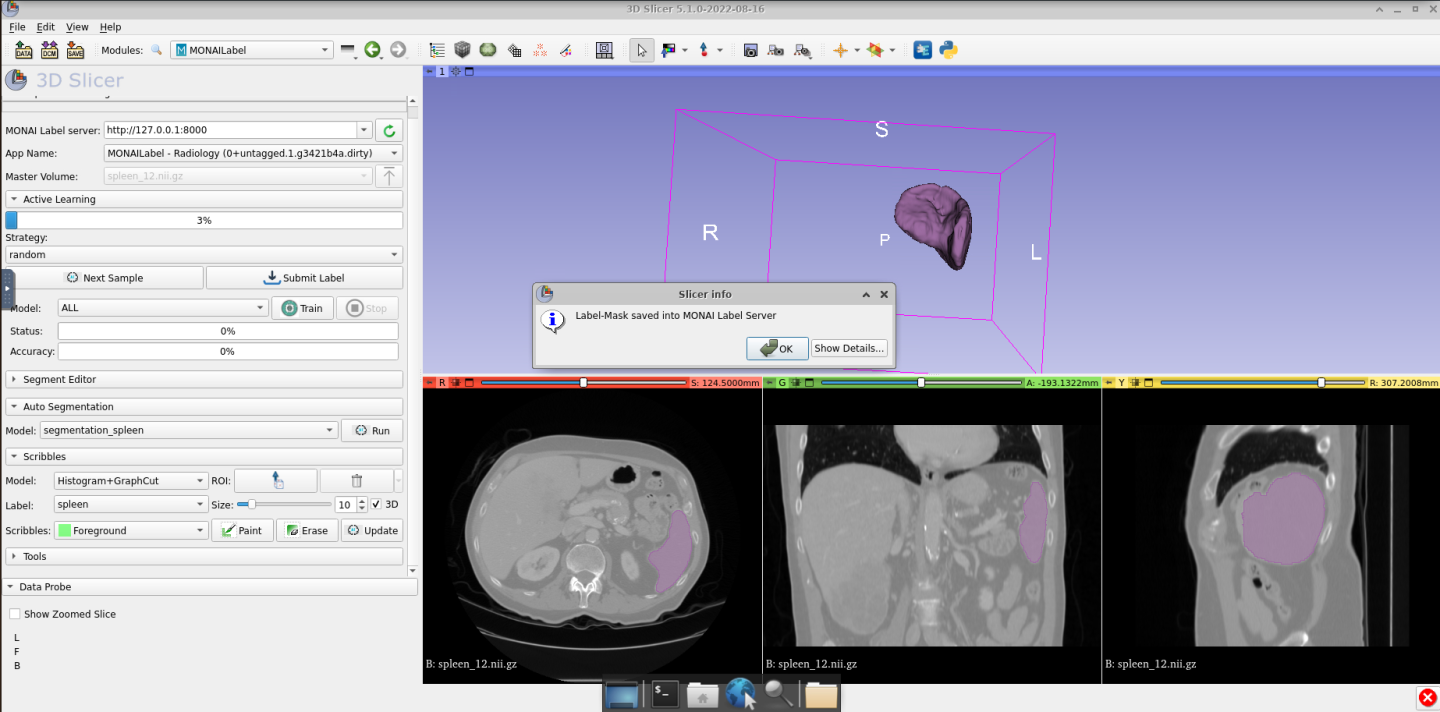
Task: Click the scribble brush Size slider
Action: pos(283,505)
